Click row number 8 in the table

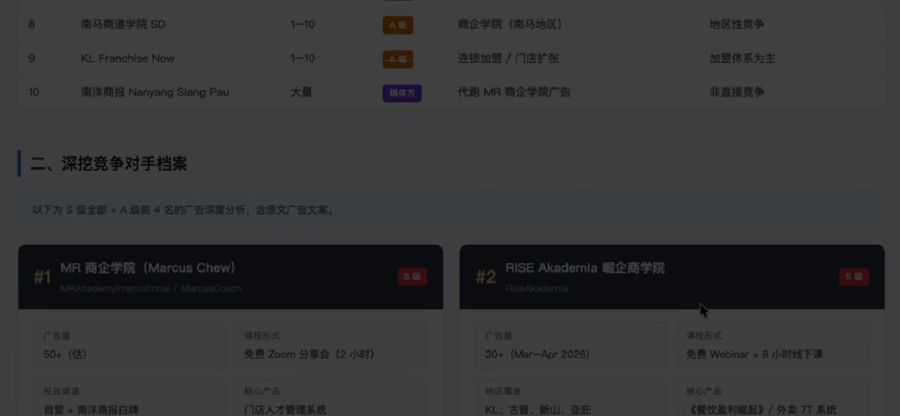tap(32, 25)
